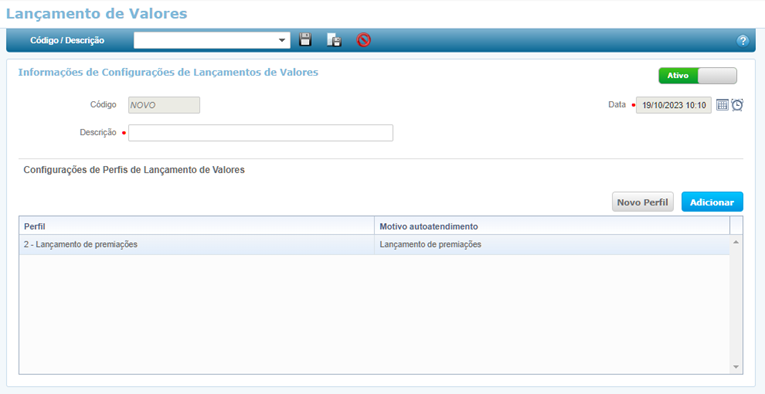Click the clock current time icon
The height and width of the screenshot is (394, 765).
click(737, 105)
